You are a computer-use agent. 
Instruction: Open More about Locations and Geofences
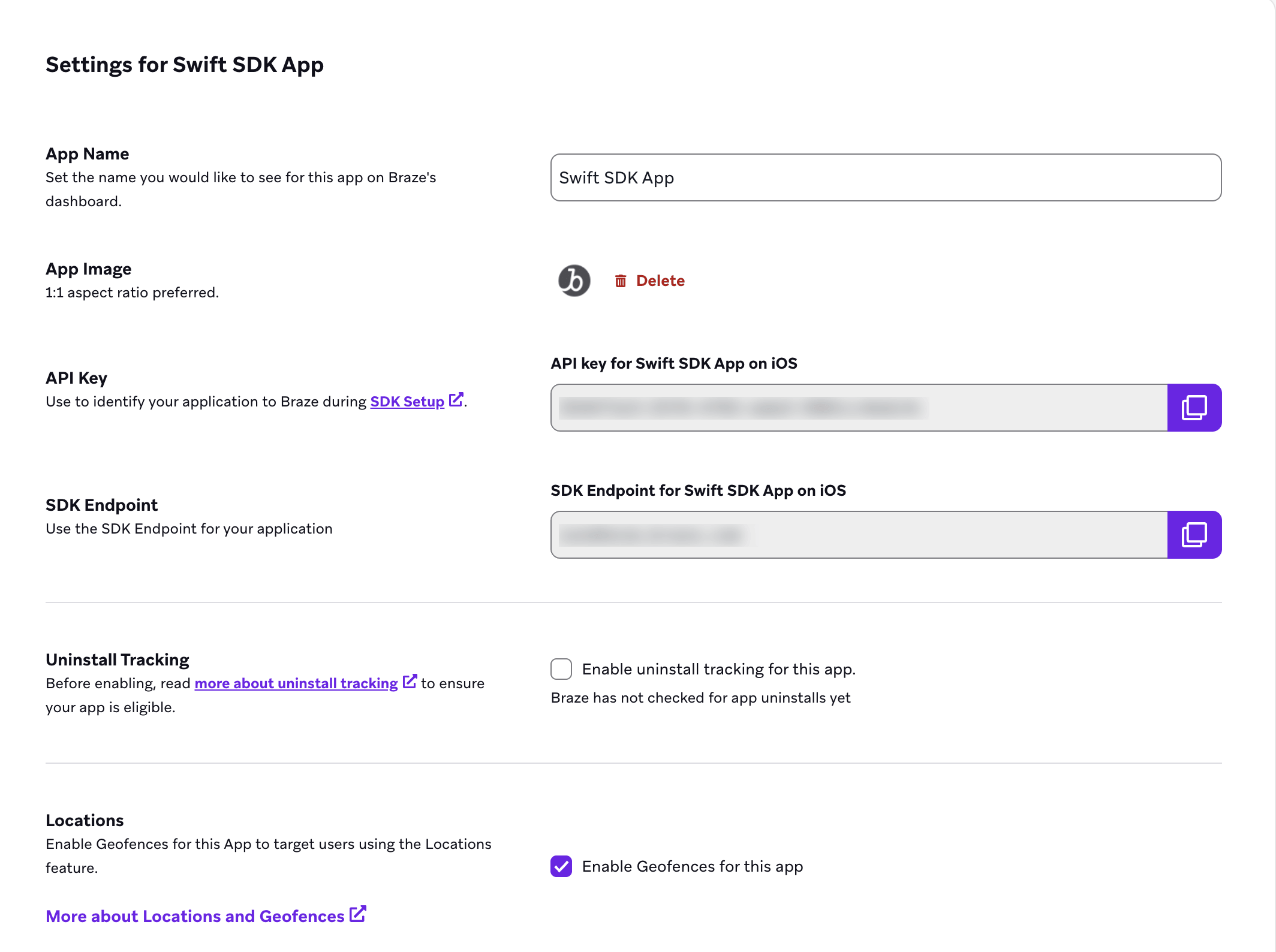pos(195,916)
